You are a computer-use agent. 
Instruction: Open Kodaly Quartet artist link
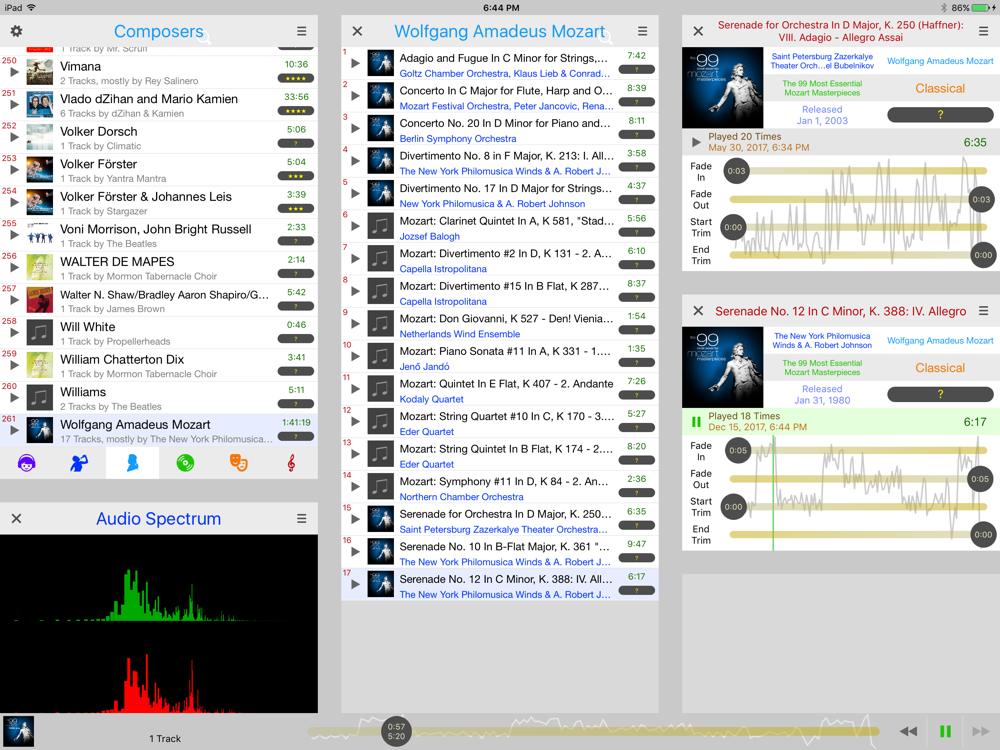pos(432,399)
